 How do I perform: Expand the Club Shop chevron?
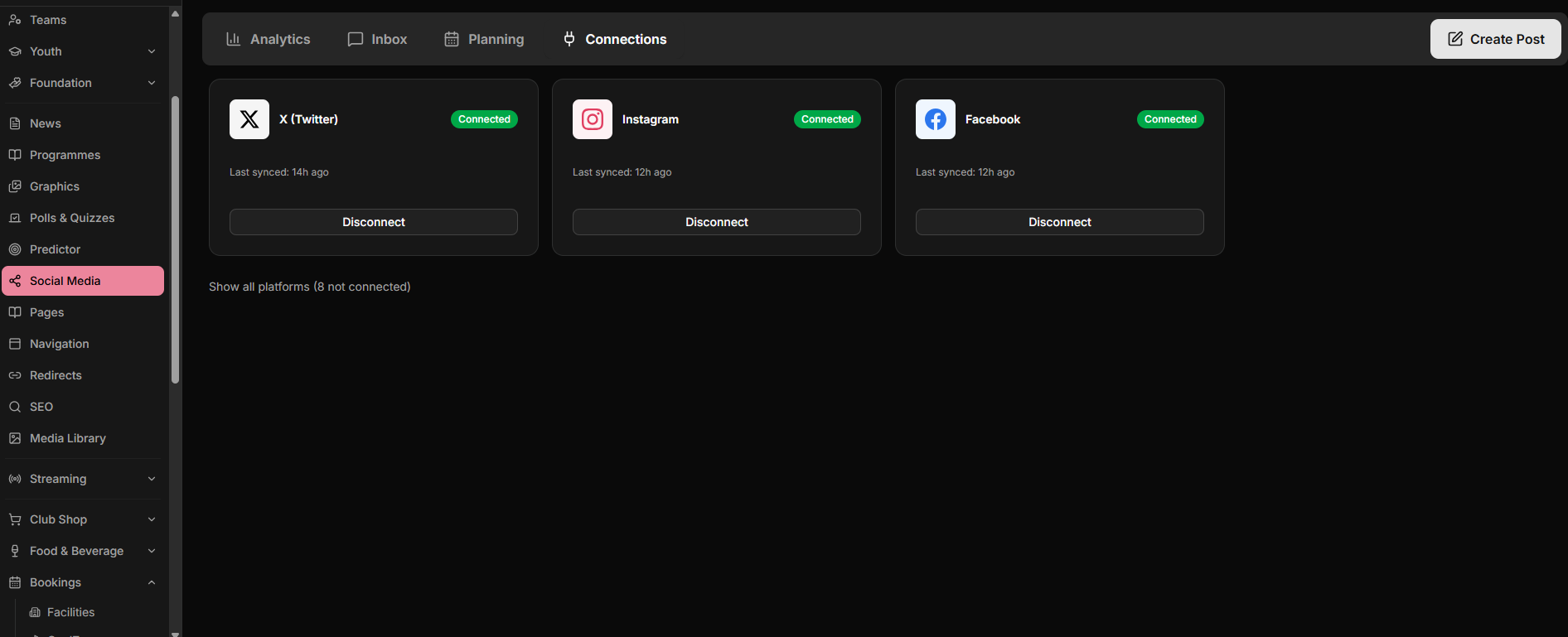152,519
